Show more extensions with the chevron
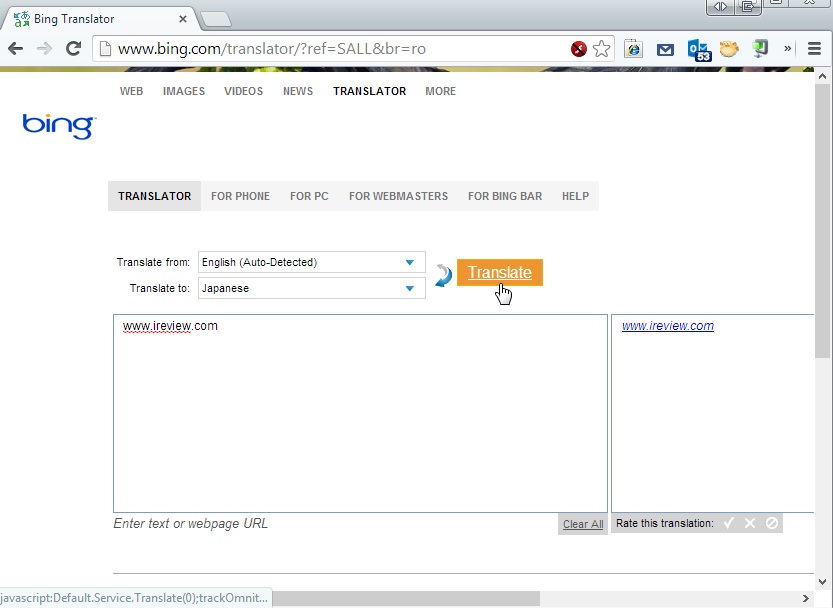 pos(787,49)
